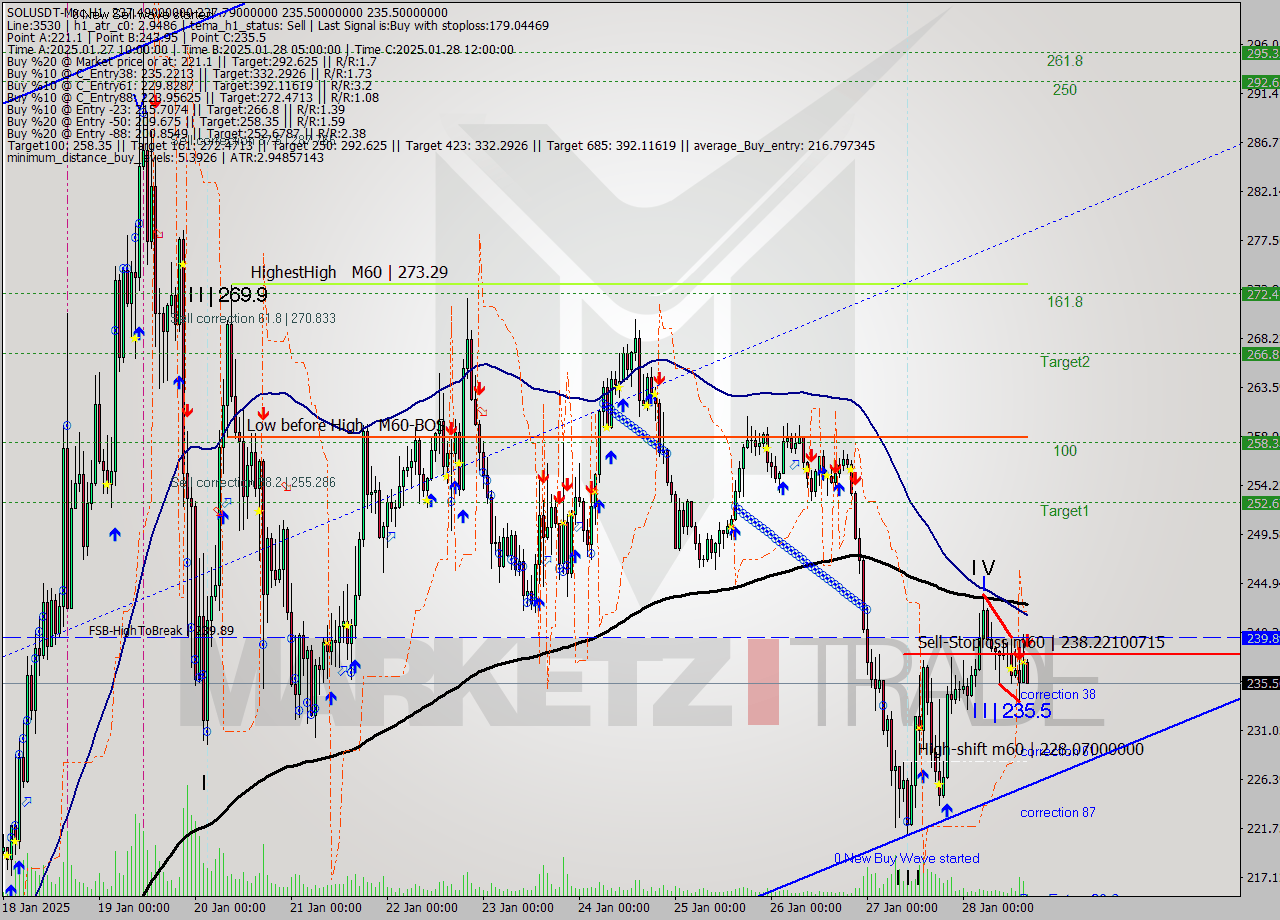Select the 252.6 green price tag
This screenshot has width=1280, height=920.
pos(1260,503)
